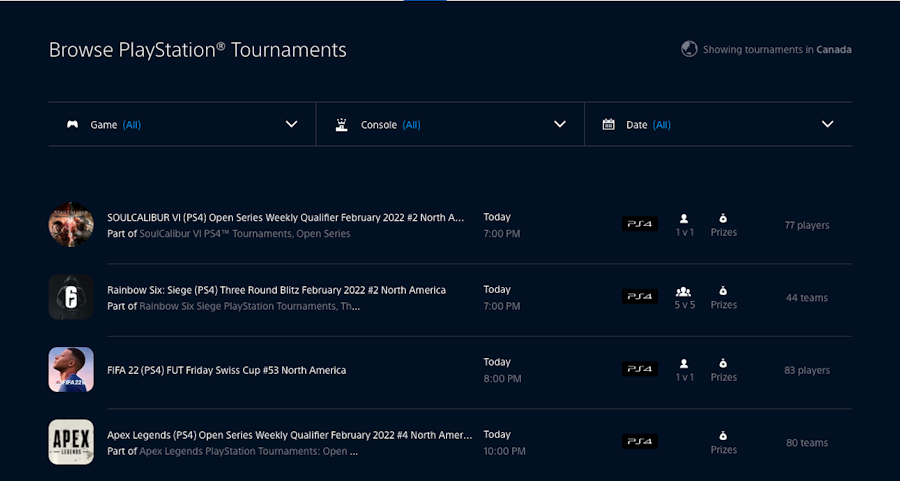Open the Game filter dropdown
The height and width of the screenshot is (481, 900).
click(183, 124)
